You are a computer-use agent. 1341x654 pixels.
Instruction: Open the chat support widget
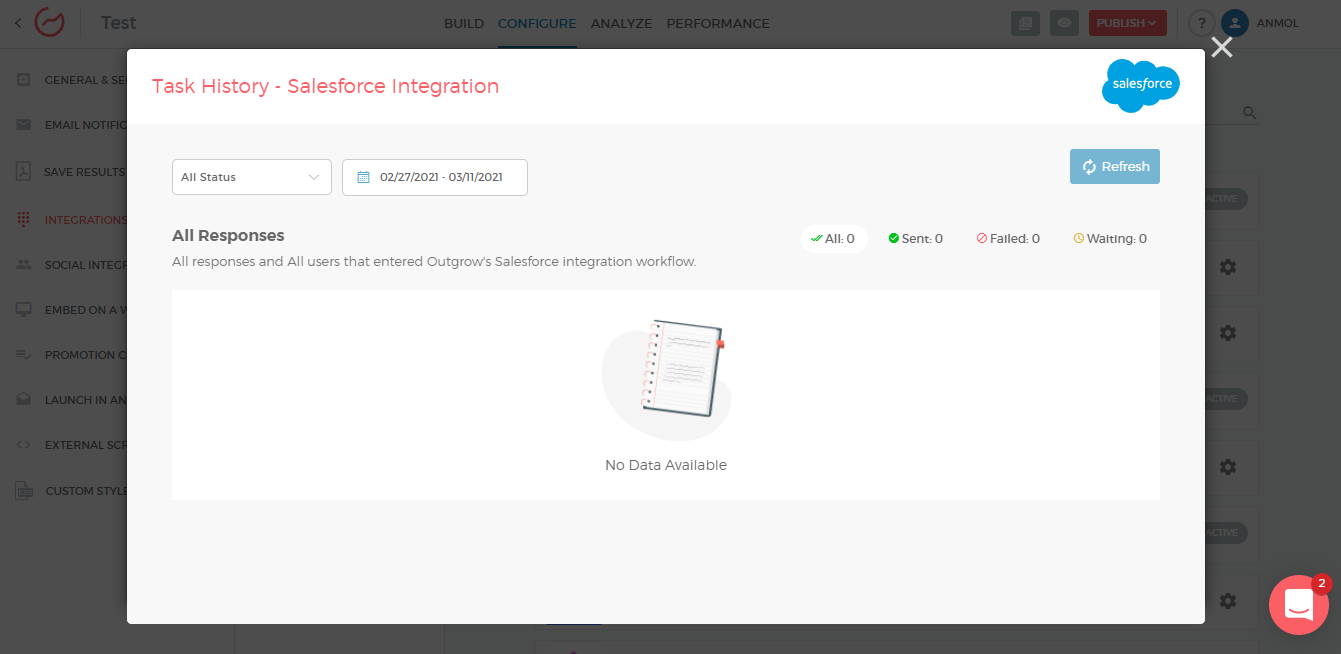pos(1298,605)
